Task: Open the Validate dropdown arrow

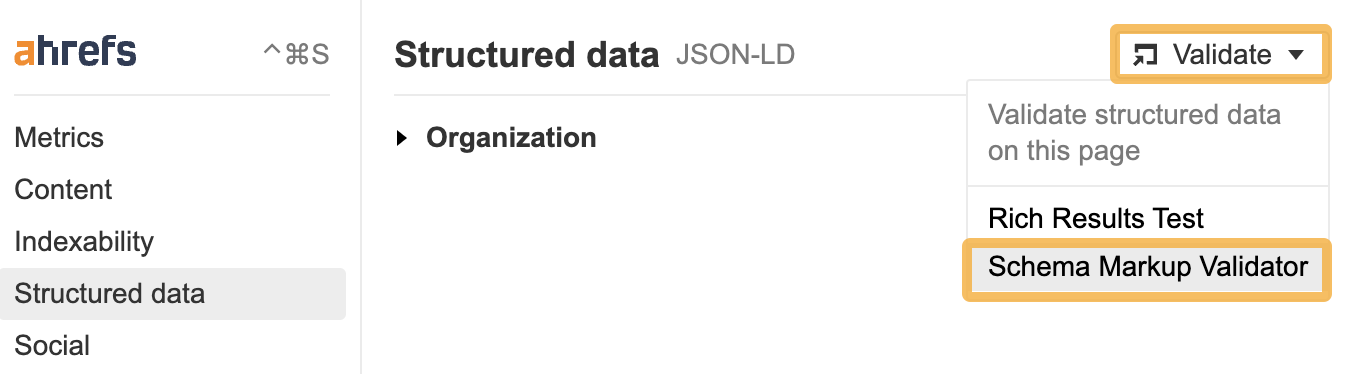Action: tap(1296, 55)
